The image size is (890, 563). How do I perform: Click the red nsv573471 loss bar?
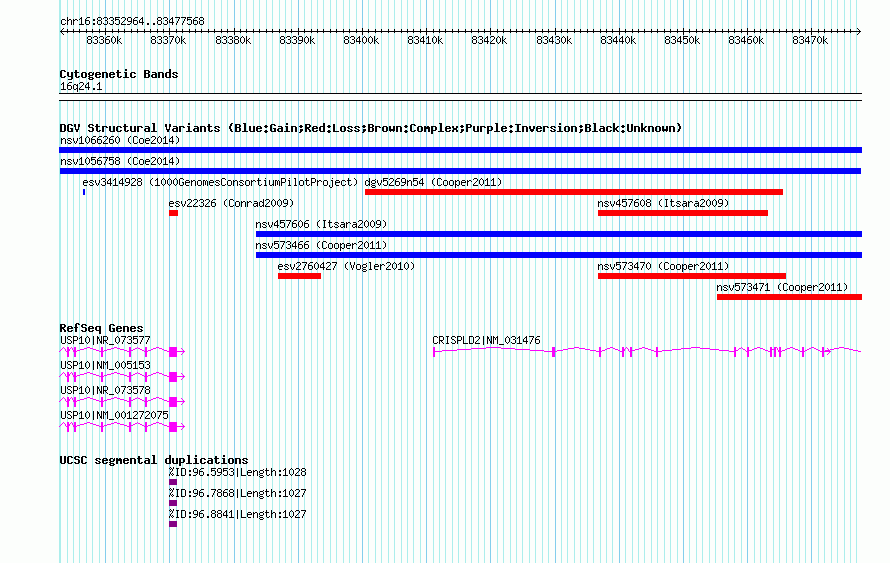790,297
